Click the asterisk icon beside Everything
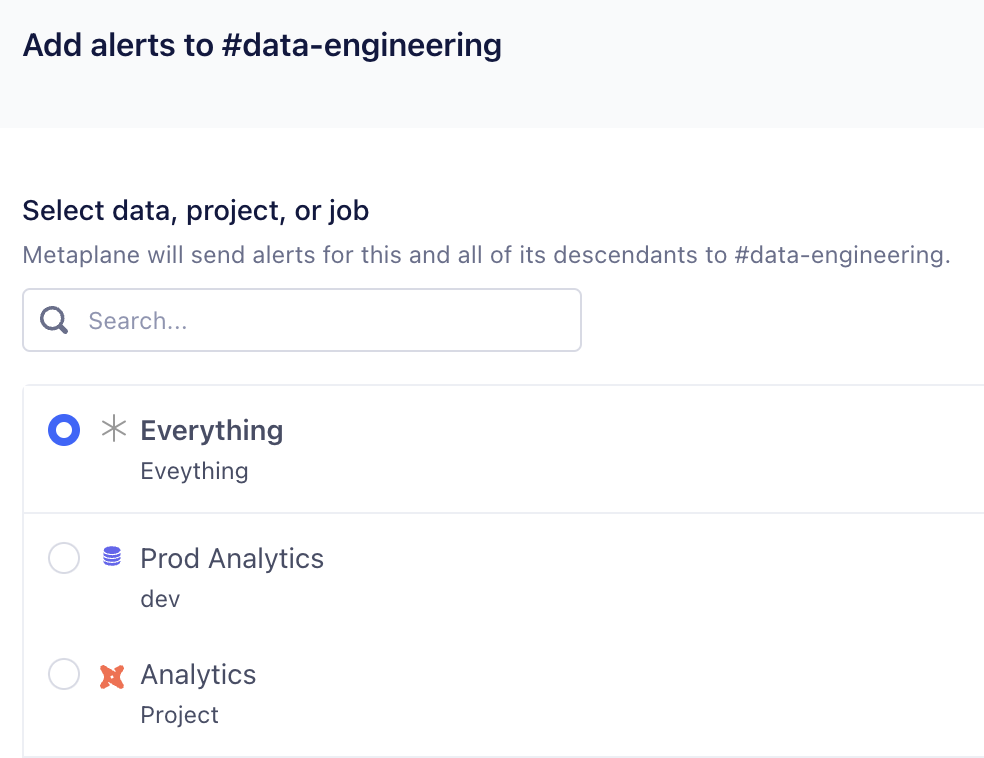This screenshot has width=984, height=758. (x=113, y=430)
